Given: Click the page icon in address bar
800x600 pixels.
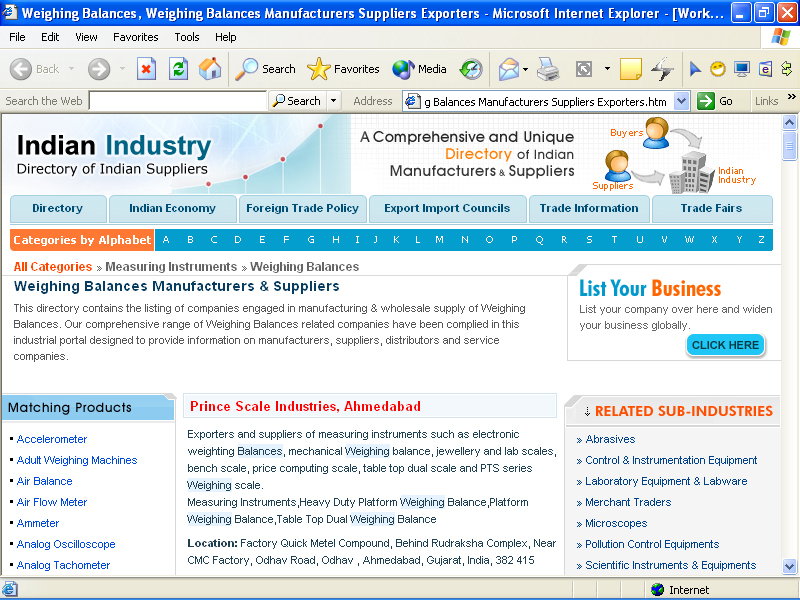Looking at the screenshot, I should click(x=412, y=101).
